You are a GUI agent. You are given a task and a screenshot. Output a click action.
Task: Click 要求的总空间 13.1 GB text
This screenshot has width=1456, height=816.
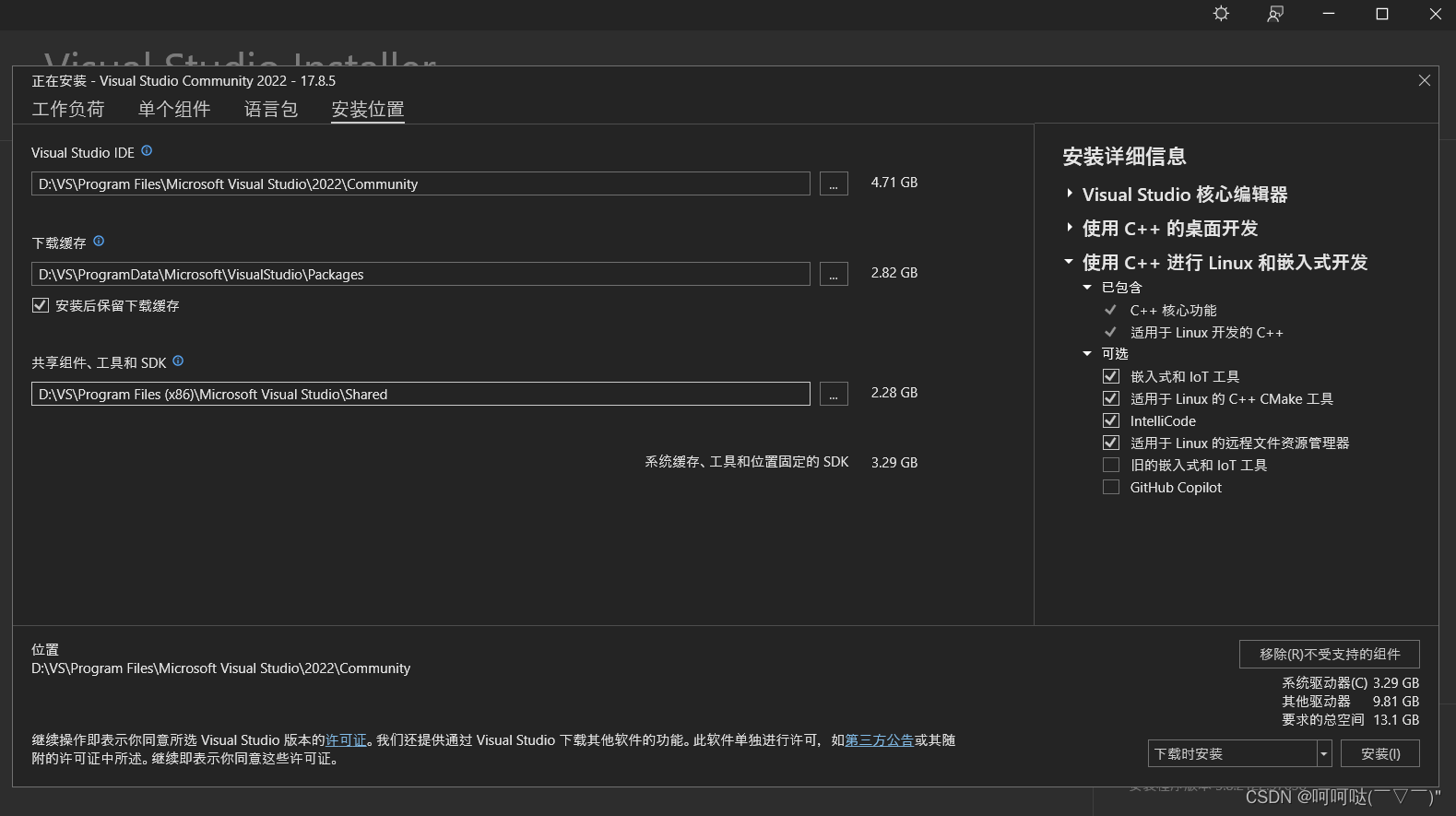coord(1350,719)
